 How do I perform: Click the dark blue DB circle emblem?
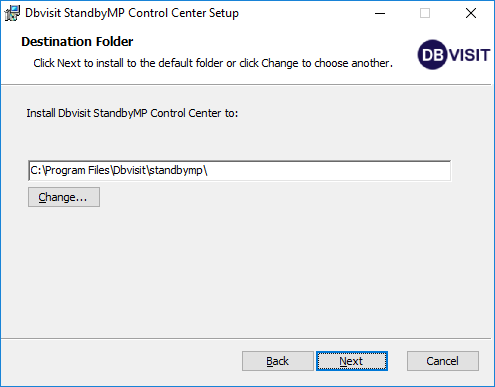click(x=433, y=55)
